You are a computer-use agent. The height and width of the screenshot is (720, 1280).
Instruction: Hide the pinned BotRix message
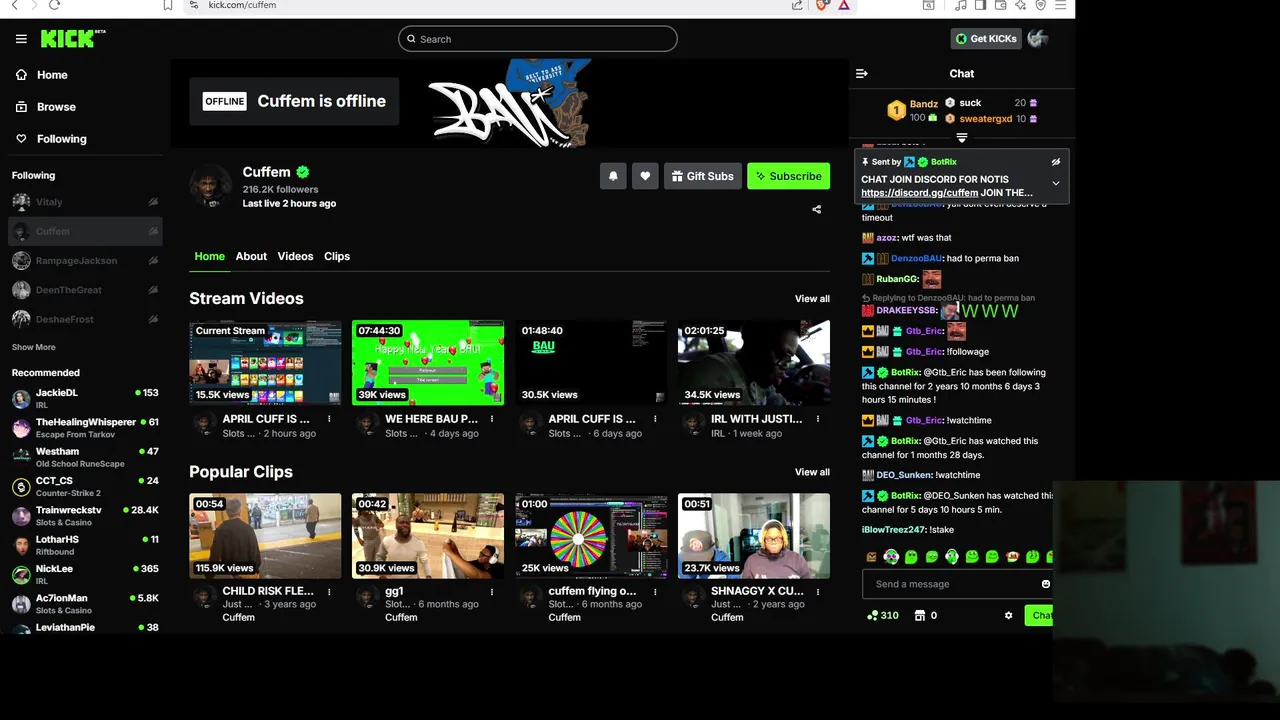[1056, 162]
